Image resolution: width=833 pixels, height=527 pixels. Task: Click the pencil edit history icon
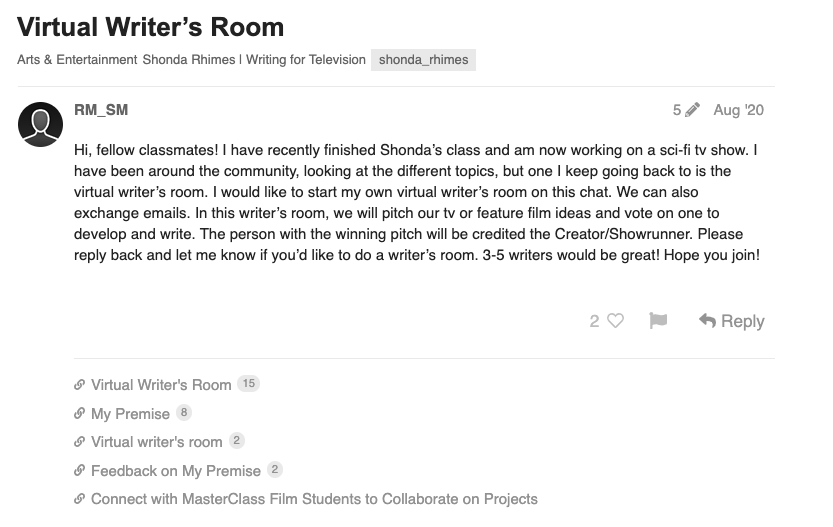[x=692, y=110]
